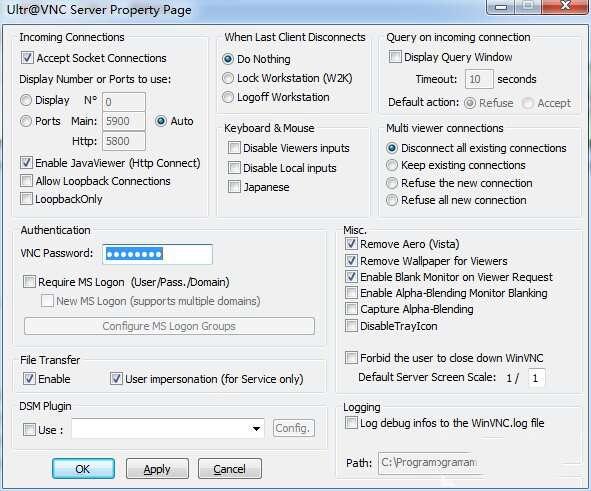Screen dimensions: 591x491
Task: Click Configure MS Logon Groups button
Action: coord(169,326)
